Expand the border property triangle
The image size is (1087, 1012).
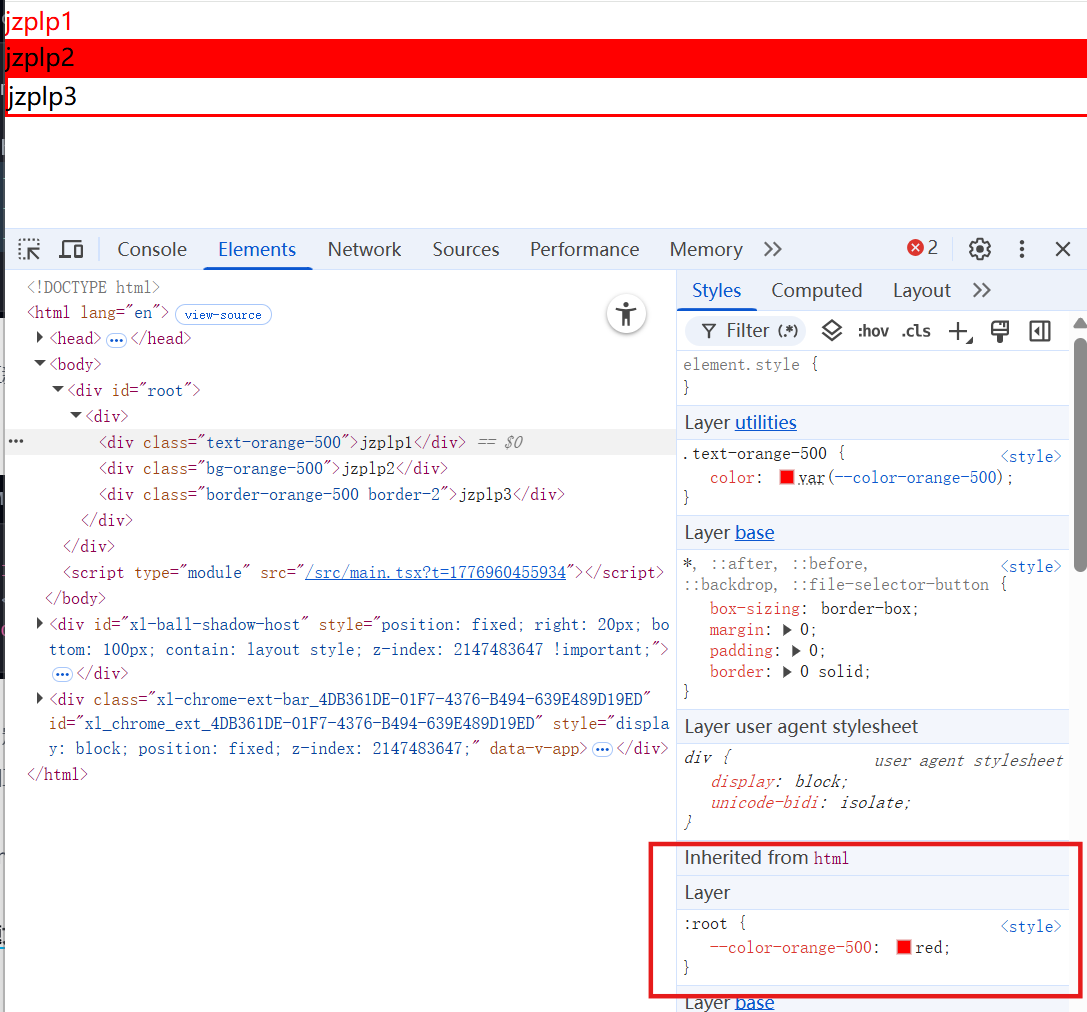[x=787, y=671]
